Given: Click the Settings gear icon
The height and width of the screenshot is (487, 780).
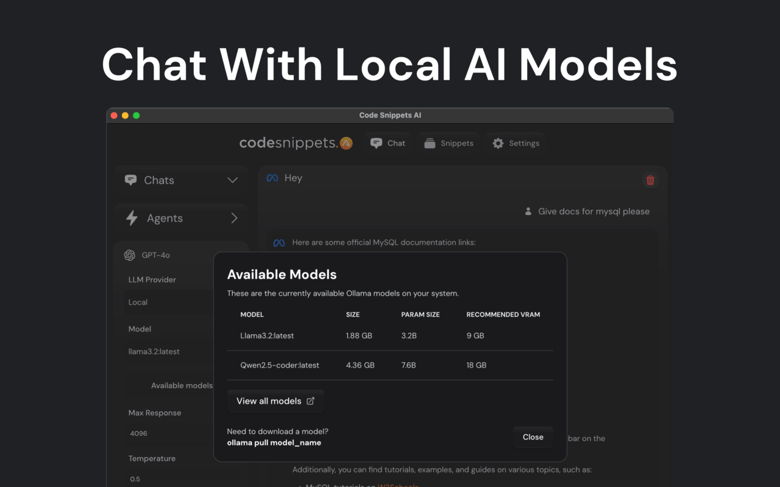Looking at the screenshot, I should point(498,143).
